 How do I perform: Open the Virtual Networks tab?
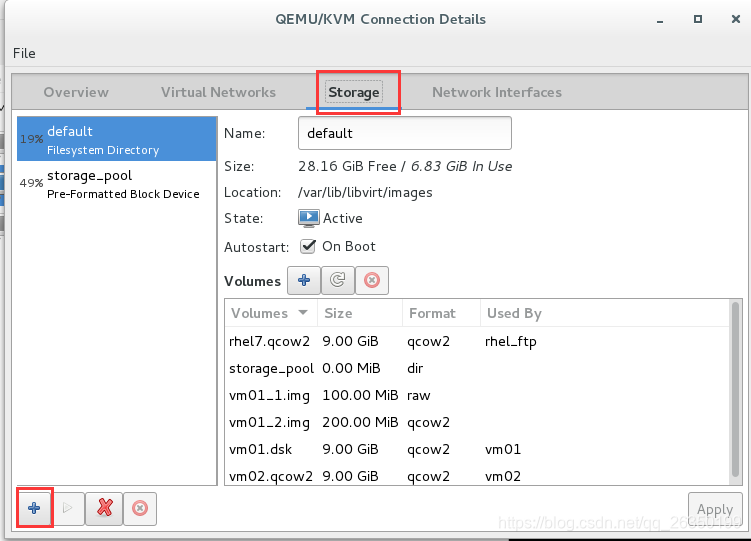[x=218, y=92]
